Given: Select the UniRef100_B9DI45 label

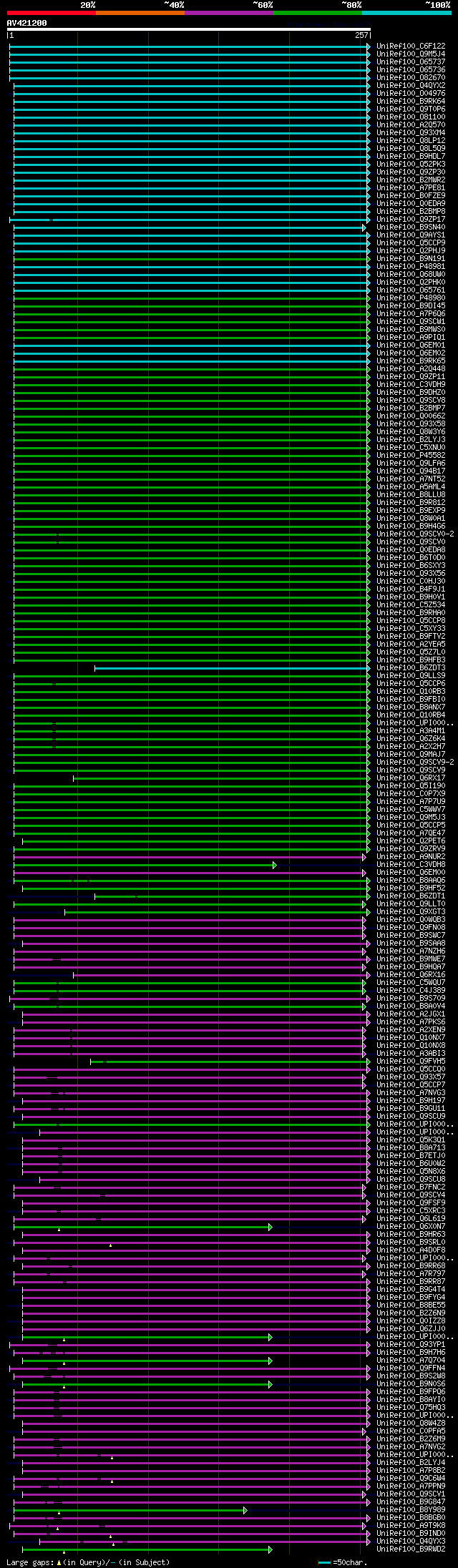Looking at the screenshot, I should (411, 305).
